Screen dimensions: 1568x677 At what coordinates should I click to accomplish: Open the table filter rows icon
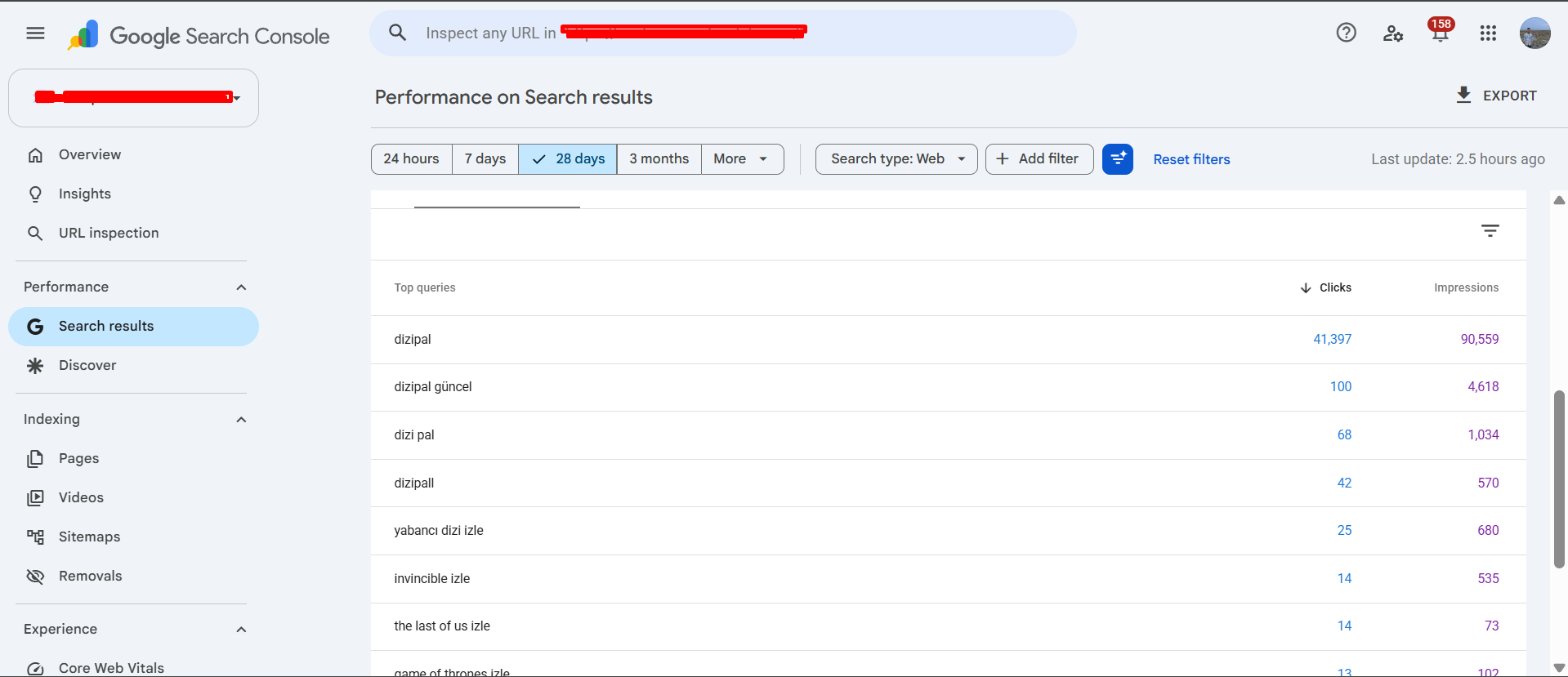1490,231
